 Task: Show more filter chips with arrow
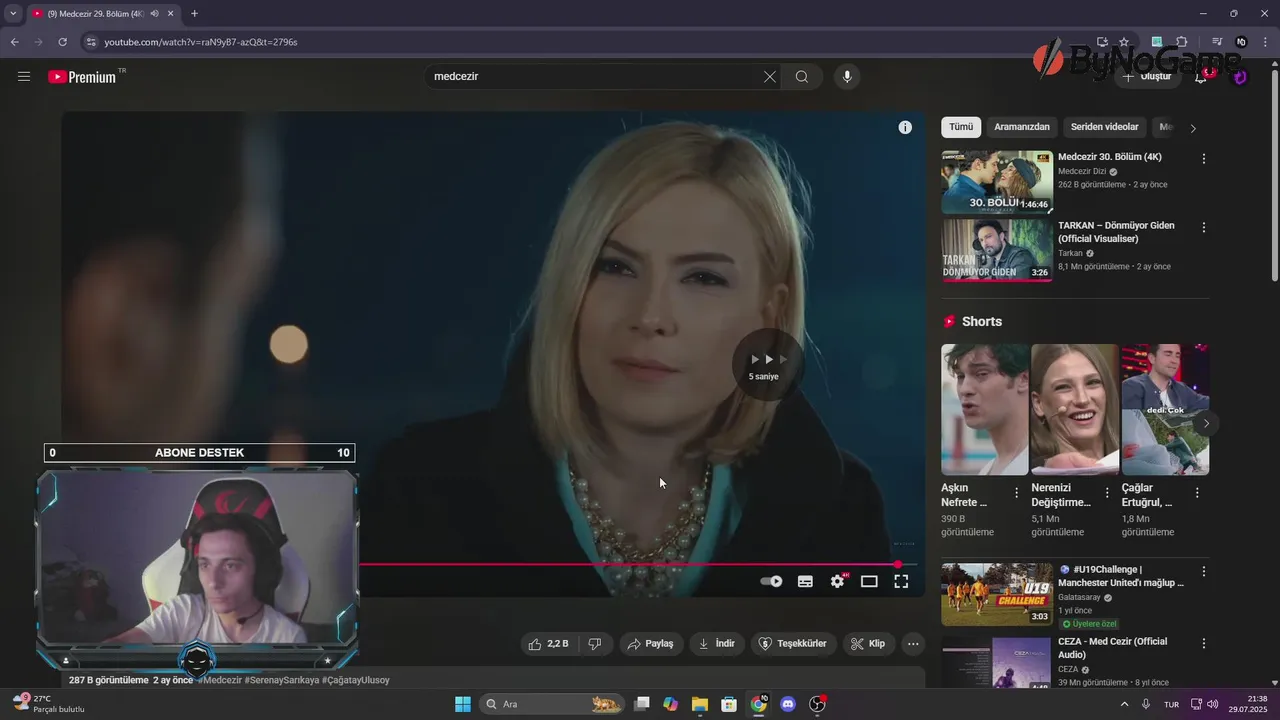point(1193,128)
